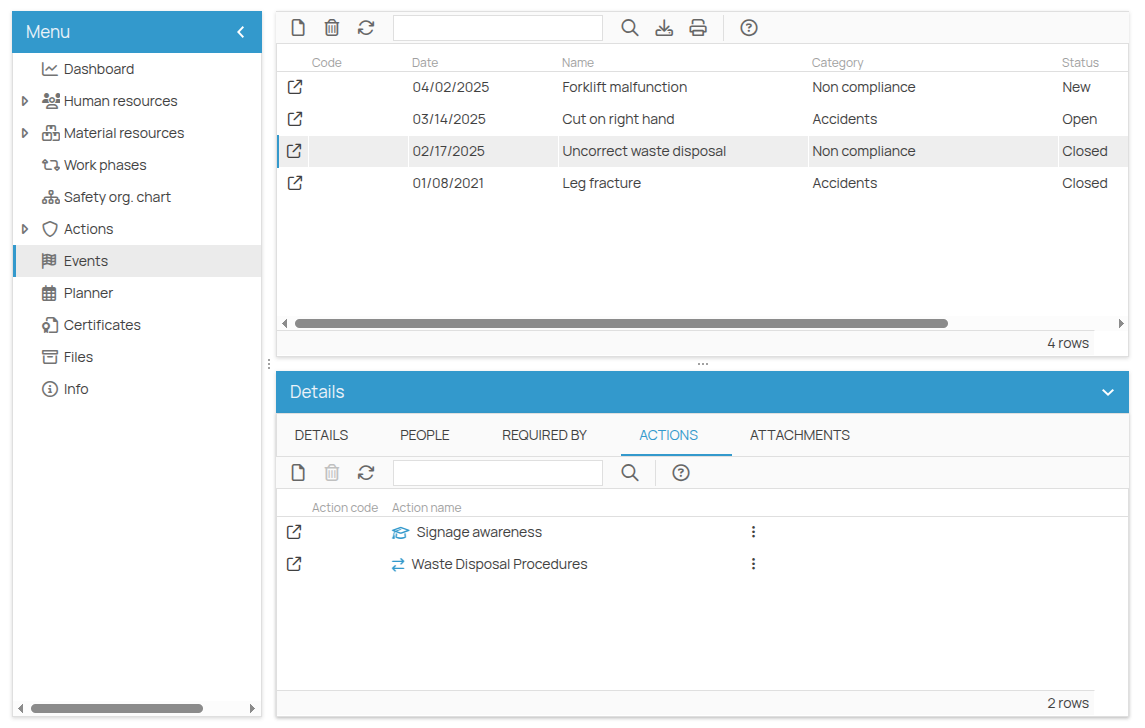Expand the Material resources tree node
1145x728 pixels.
pyautogui.click(x=25, y=133)
